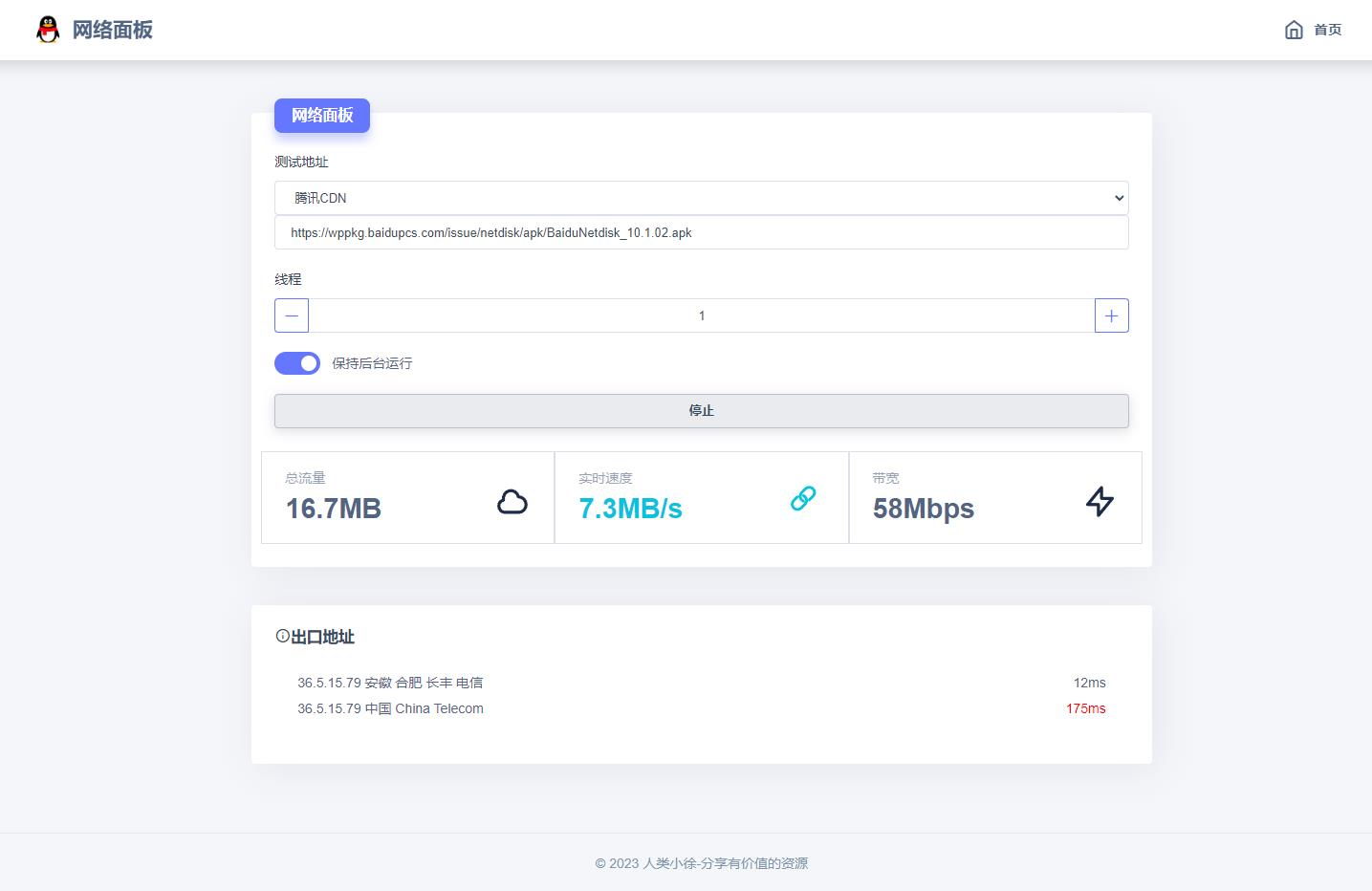This screenshot has height=891, width=1372.
Task: Go to 首页 link in header
Action: [x=1328, y=30]
